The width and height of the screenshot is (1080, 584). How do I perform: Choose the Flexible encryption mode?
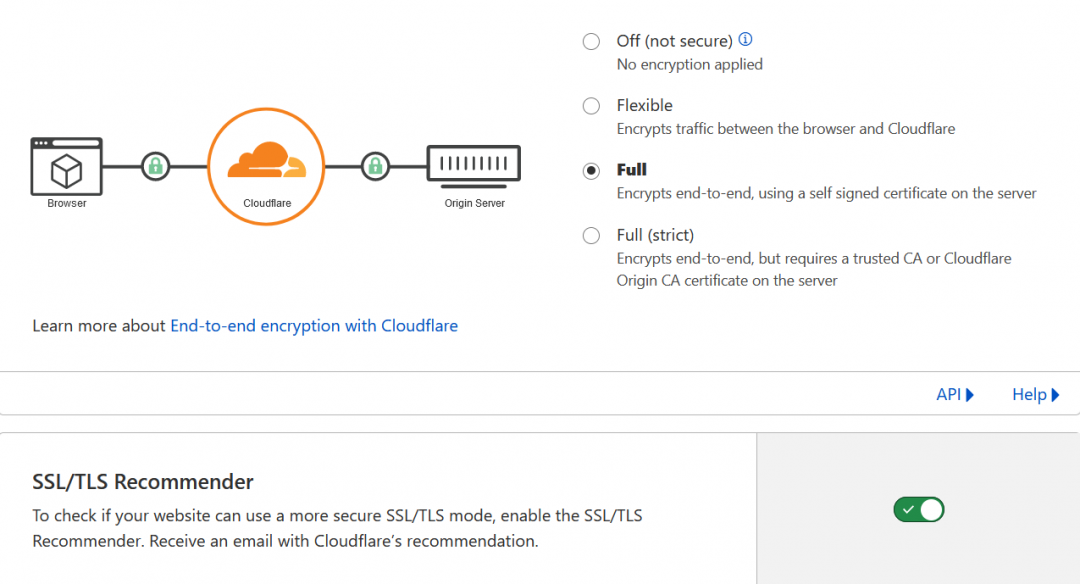coord(591,106)
